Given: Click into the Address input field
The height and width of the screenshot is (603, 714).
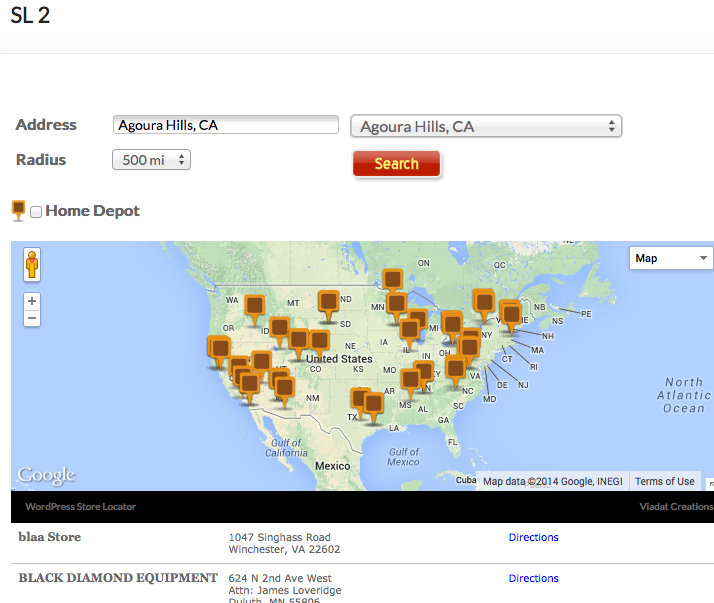Looking at the screenshot, I should click(x=226, y=125).
